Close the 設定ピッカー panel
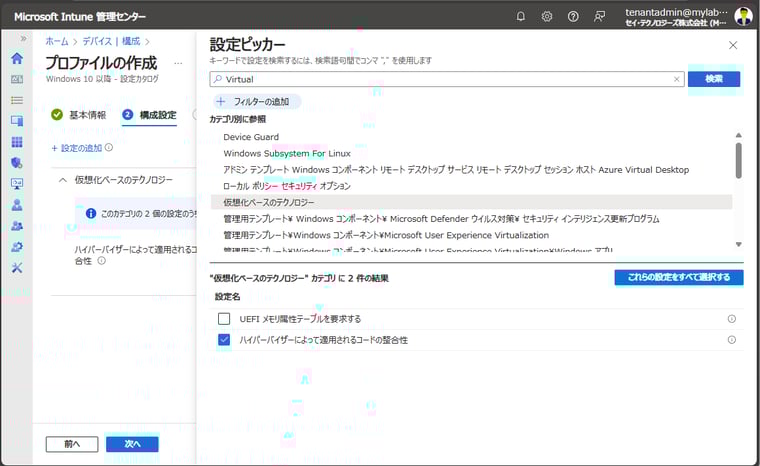The height and width of the screenshot is (466, 760). coord(733,45)
